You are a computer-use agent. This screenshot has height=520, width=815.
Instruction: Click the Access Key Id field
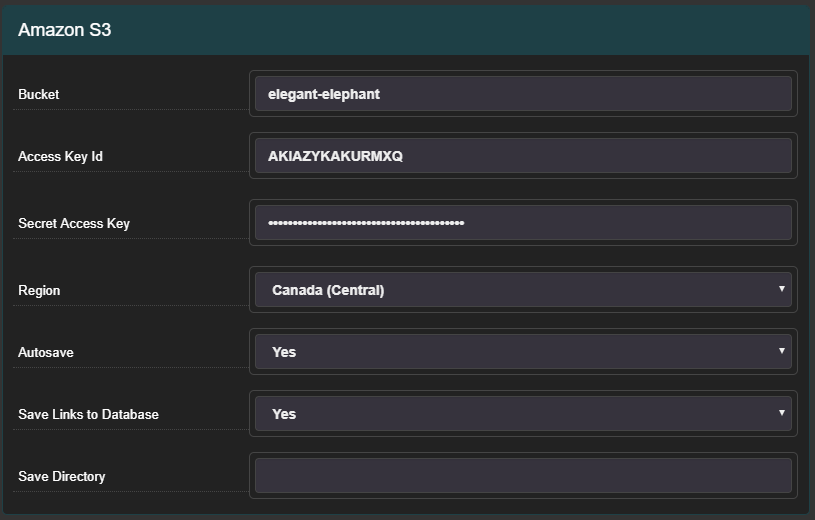tap(523, 155)
